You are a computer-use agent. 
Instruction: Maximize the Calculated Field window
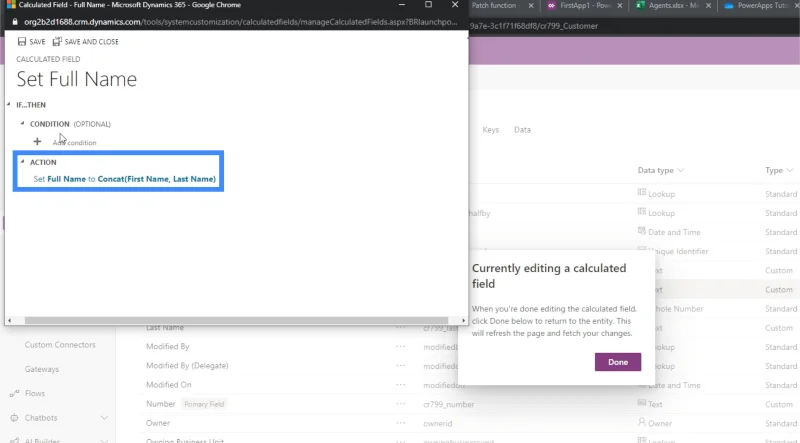pos(429,5)
